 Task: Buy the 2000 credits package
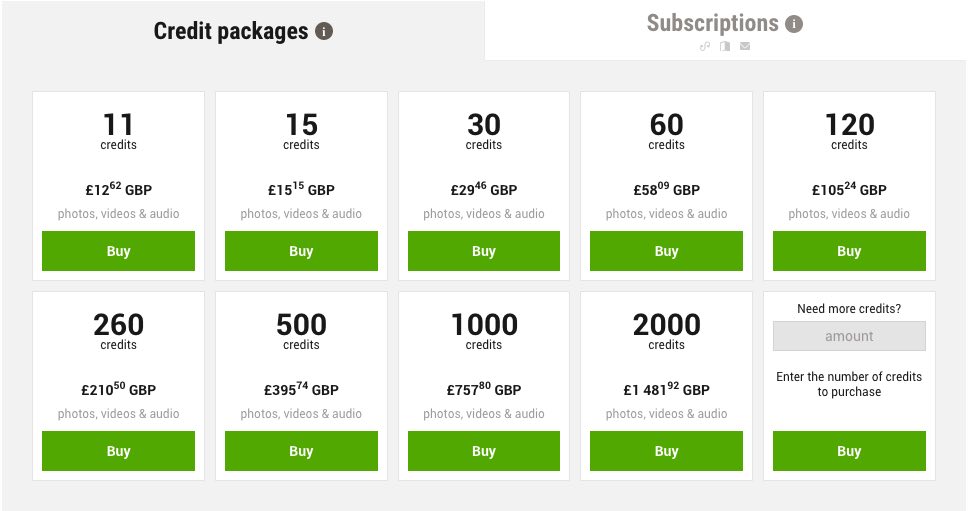coord(666,451)
